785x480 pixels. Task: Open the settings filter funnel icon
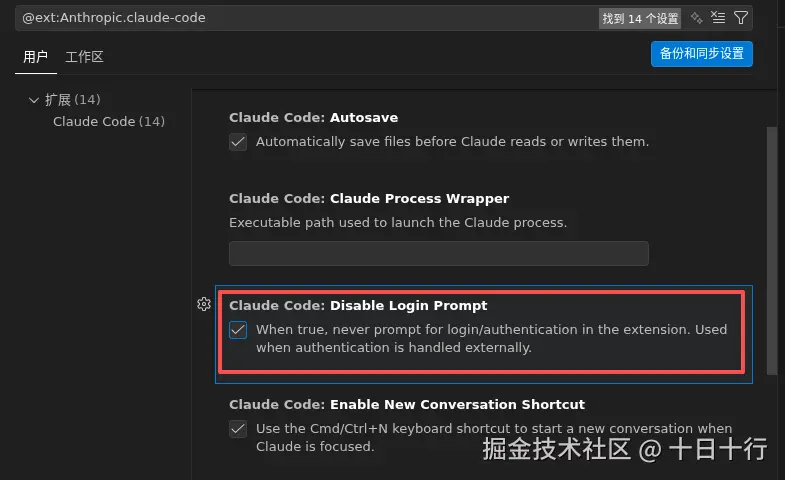pyautogui.click(x=741, y=18)
